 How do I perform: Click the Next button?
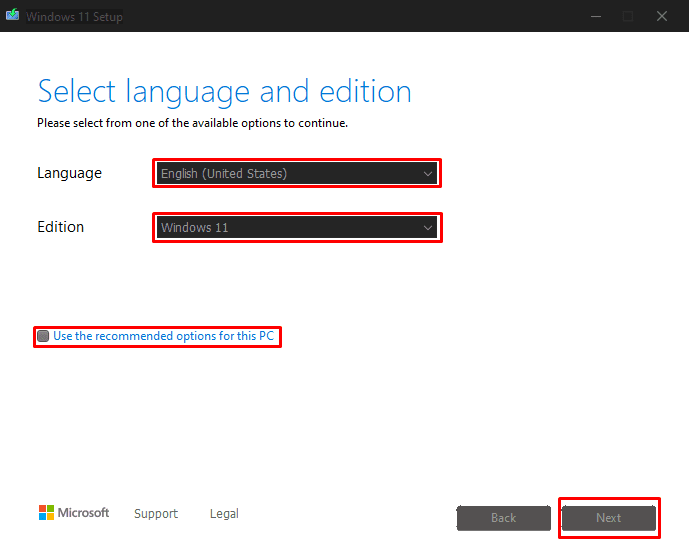(609, 518)
